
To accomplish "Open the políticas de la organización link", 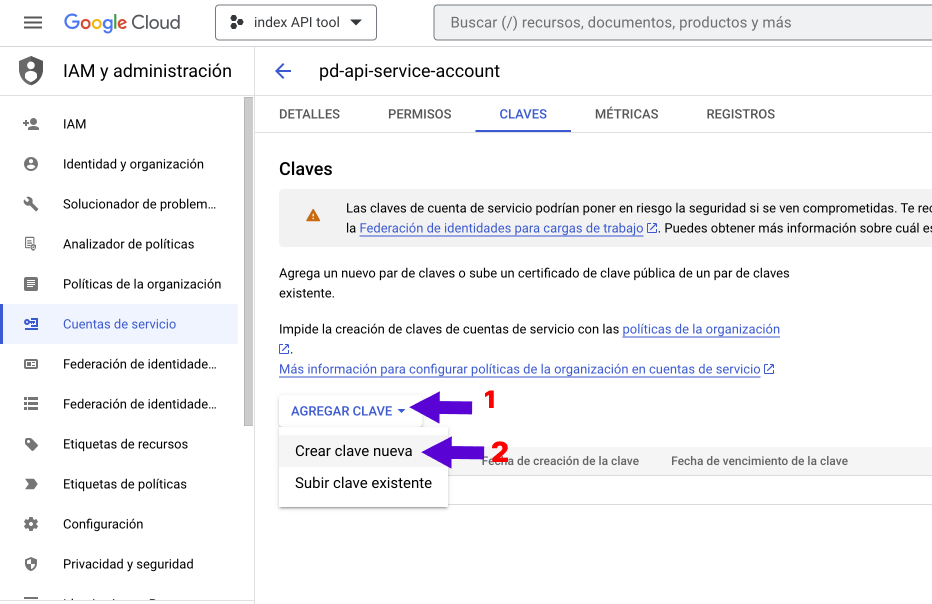I will click(x=701, y=329).
